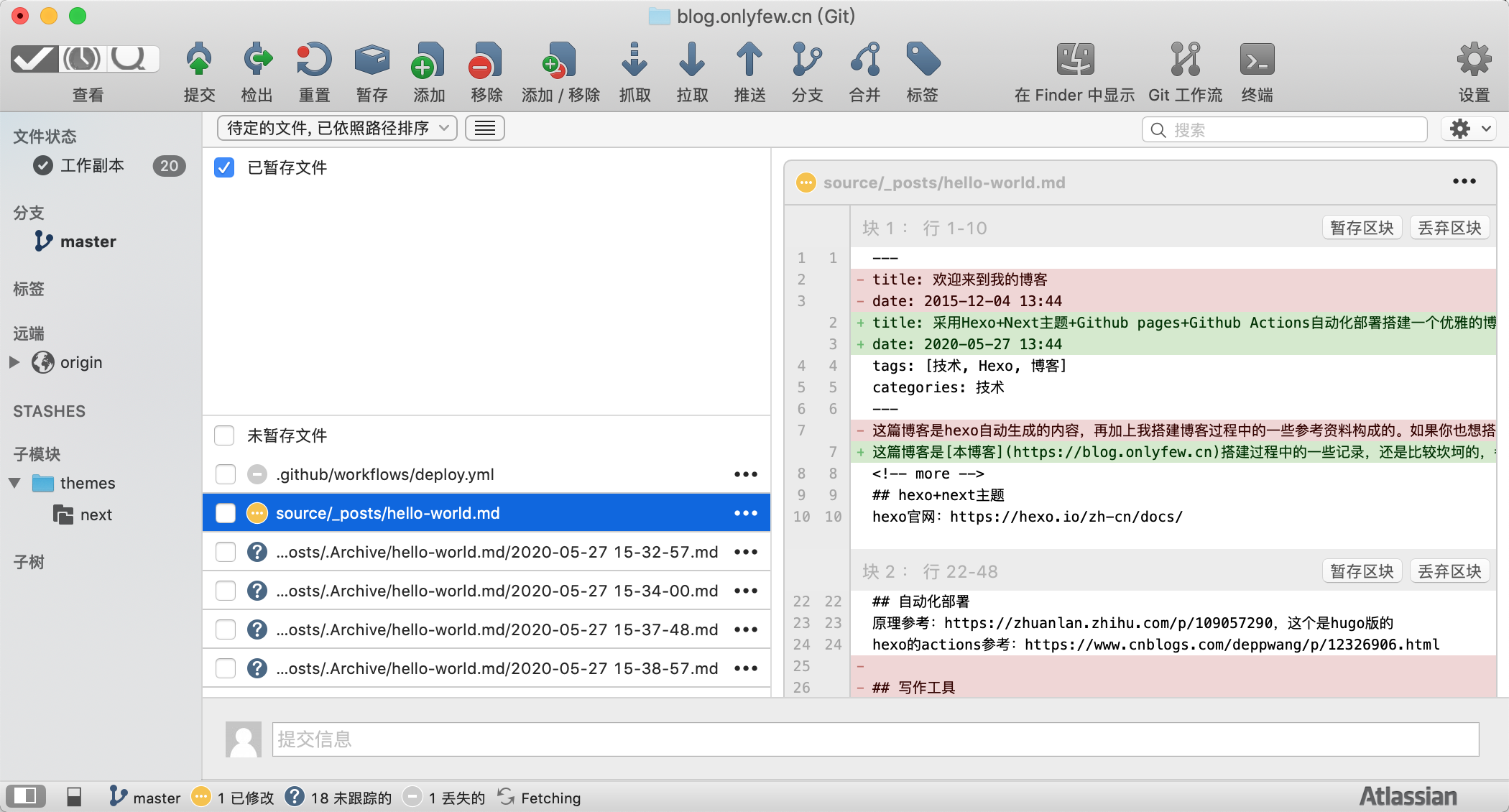Click the 推送 (Push) arrow icon

[x=749, y=60]
